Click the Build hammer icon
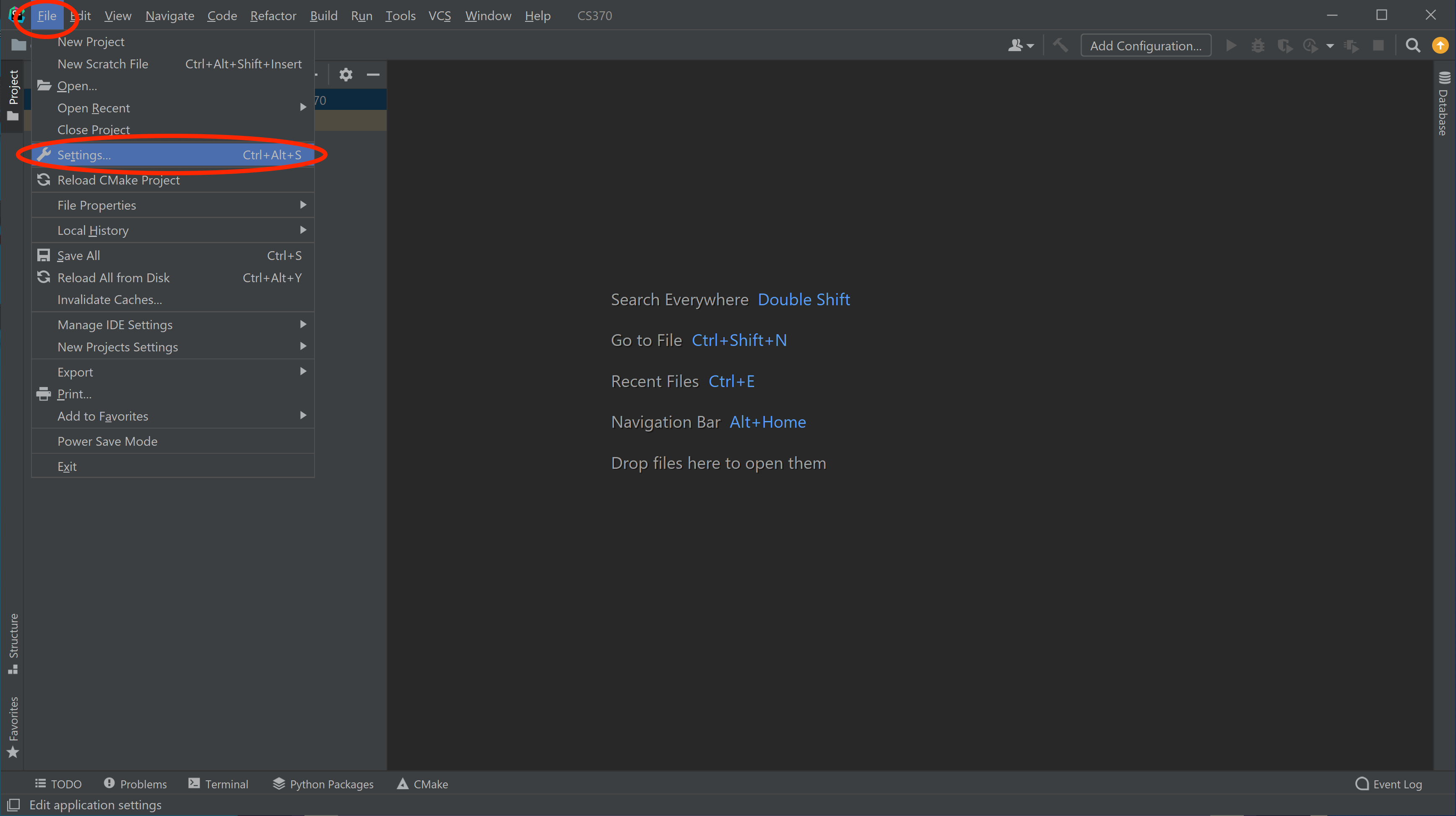 coord(1061,46)
